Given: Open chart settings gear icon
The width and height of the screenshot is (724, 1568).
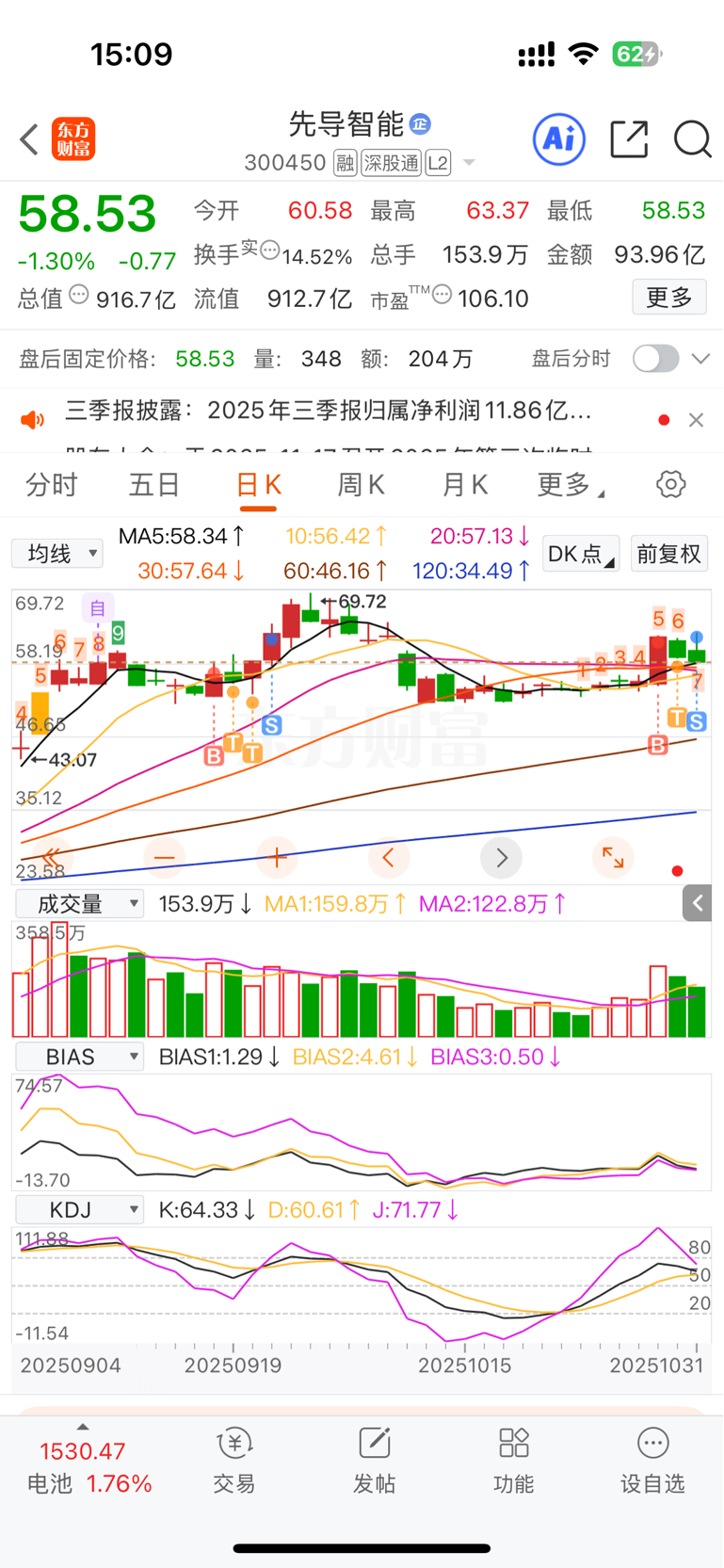Looking at the screenshot, I should (x=671, y=484).
